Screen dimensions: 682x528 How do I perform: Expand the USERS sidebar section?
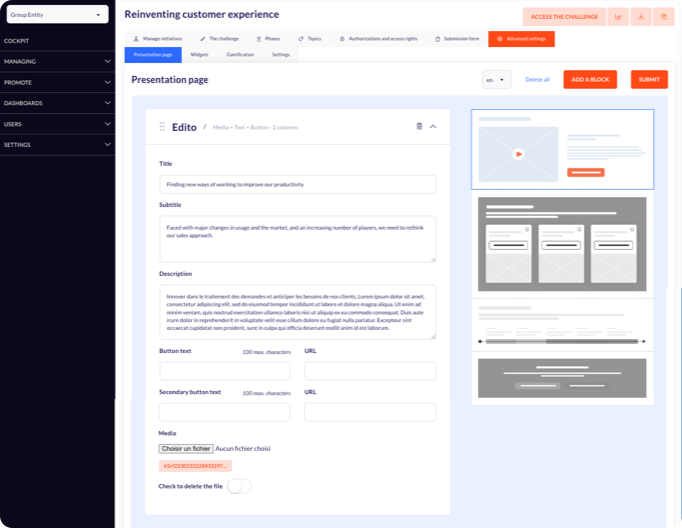[57, 124]
